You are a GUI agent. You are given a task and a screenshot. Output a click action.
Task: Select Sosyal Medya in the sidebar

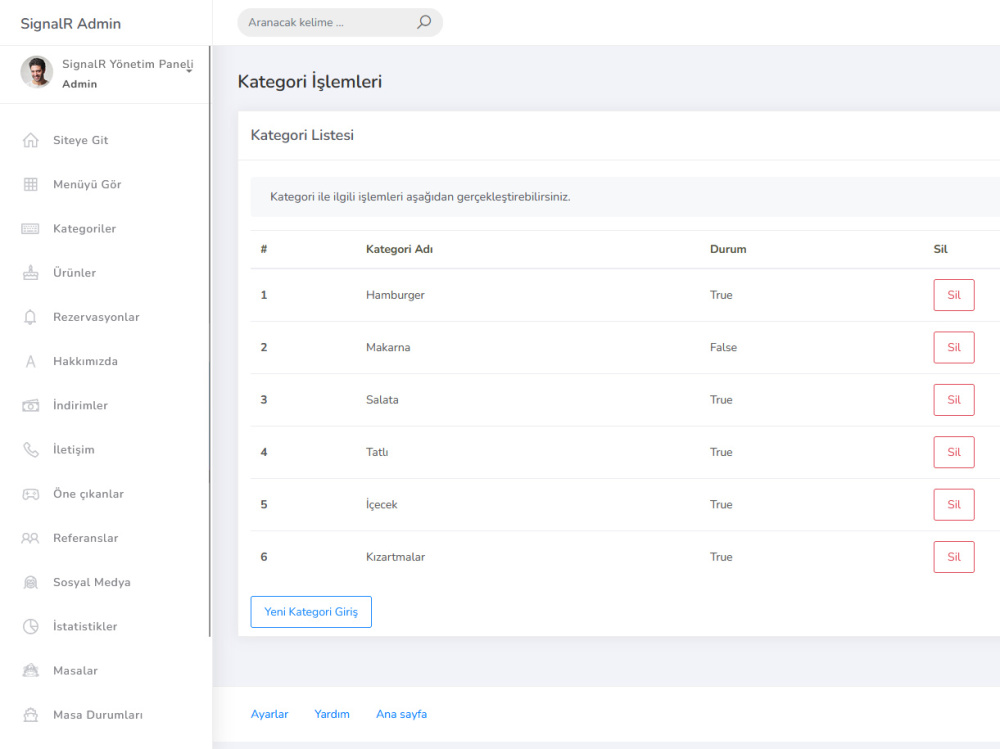(x=91, y=582)
